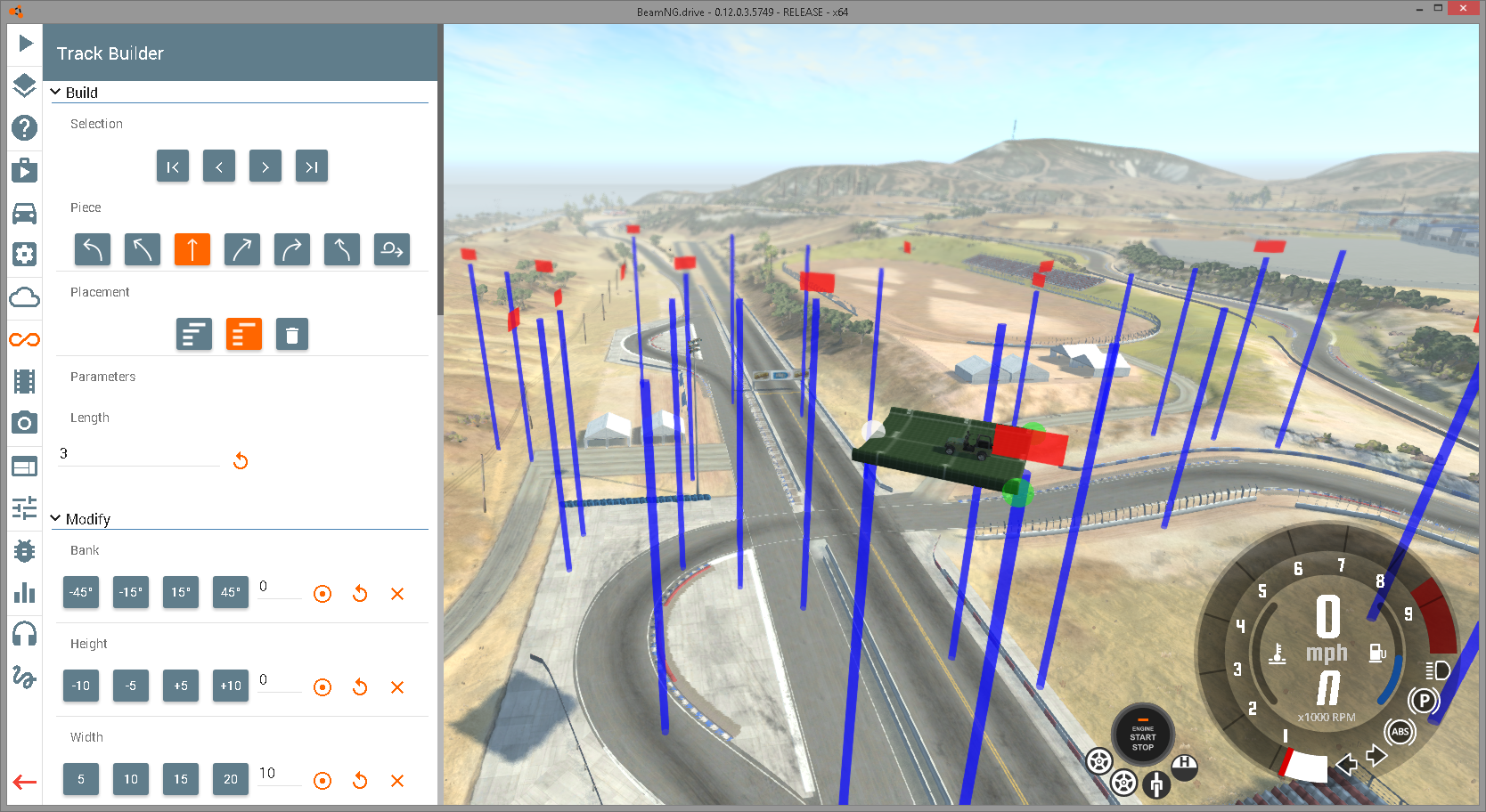The height and width of the screenshot is (812, 1486).
Task: Open vehicle config gear icon
Action: [x=25, y=255]
